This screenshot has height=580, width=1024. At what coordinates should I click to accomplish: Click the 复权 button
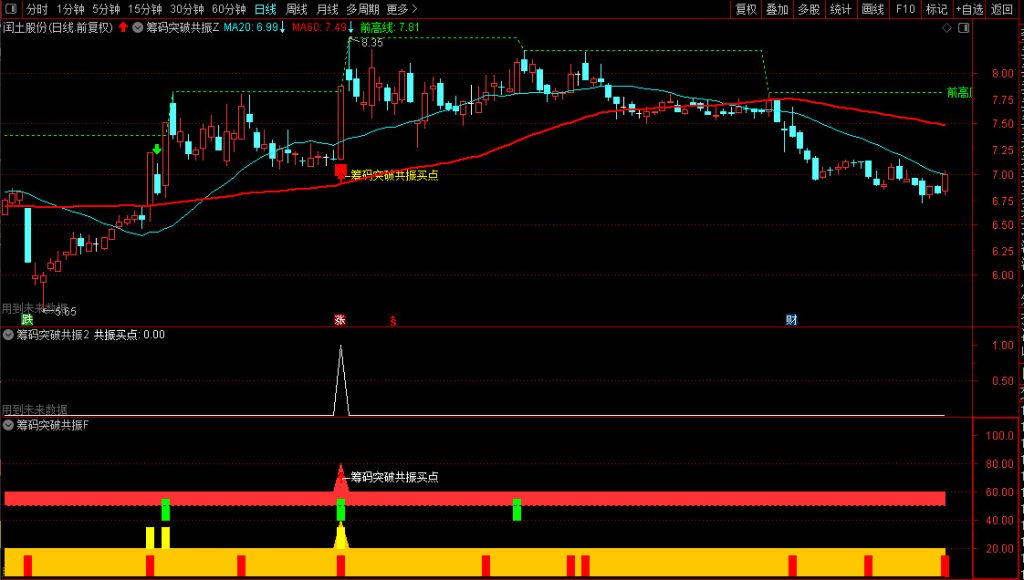coord(746,9)
